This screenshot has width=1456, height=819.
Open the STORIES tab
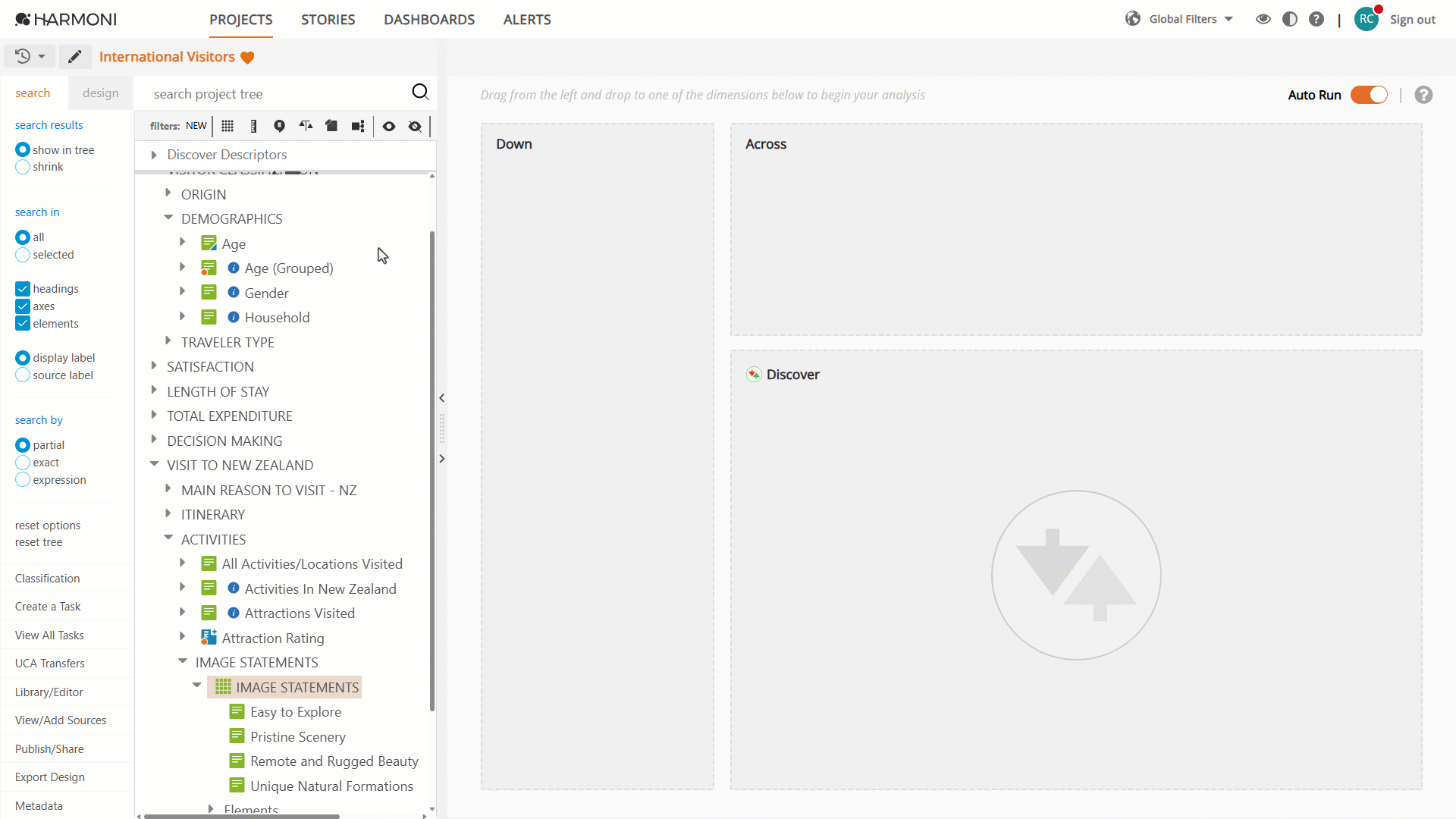point(328,20)
